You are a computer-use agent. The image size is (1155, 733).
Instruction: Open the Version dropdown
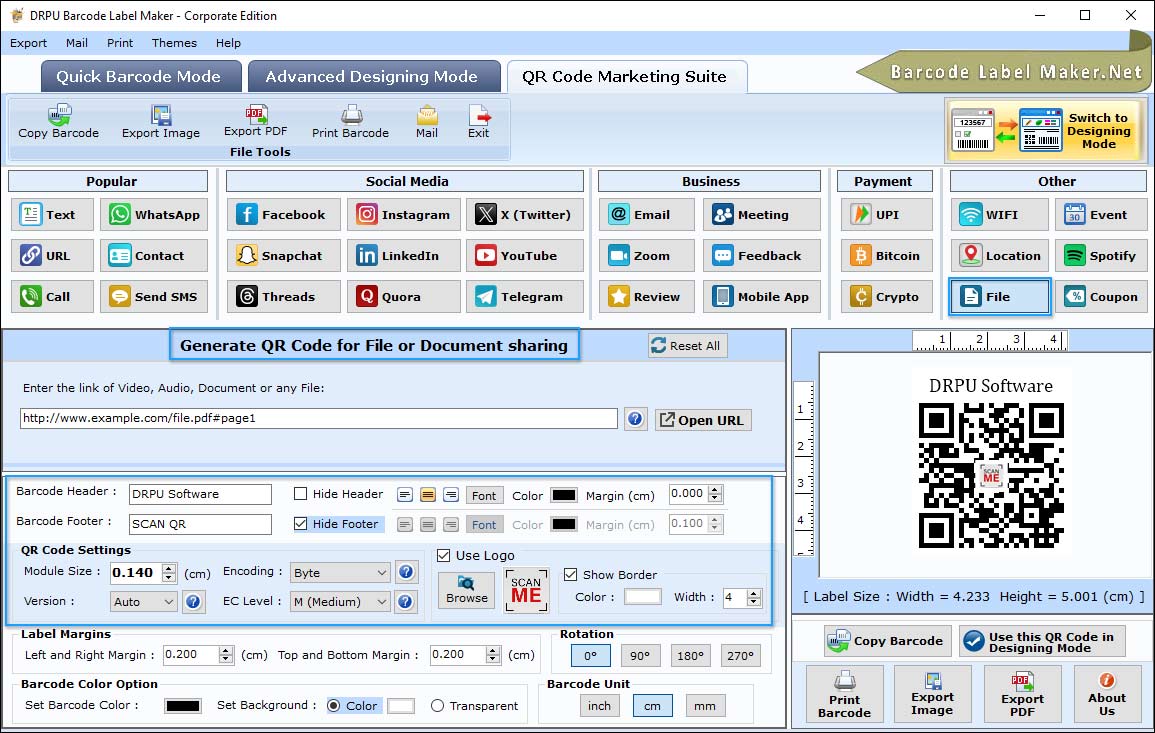coord(144,602)
